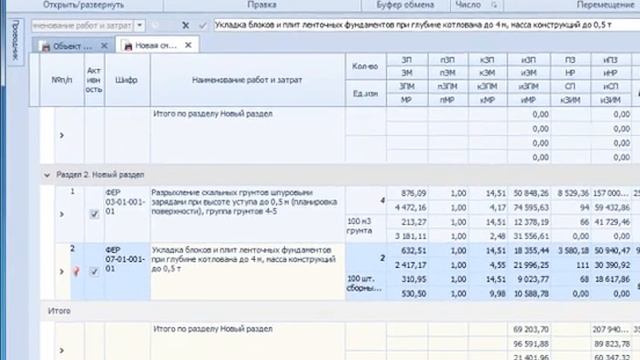
Task: Cancel the formula bar edit with X
Action: pos(185,25)
